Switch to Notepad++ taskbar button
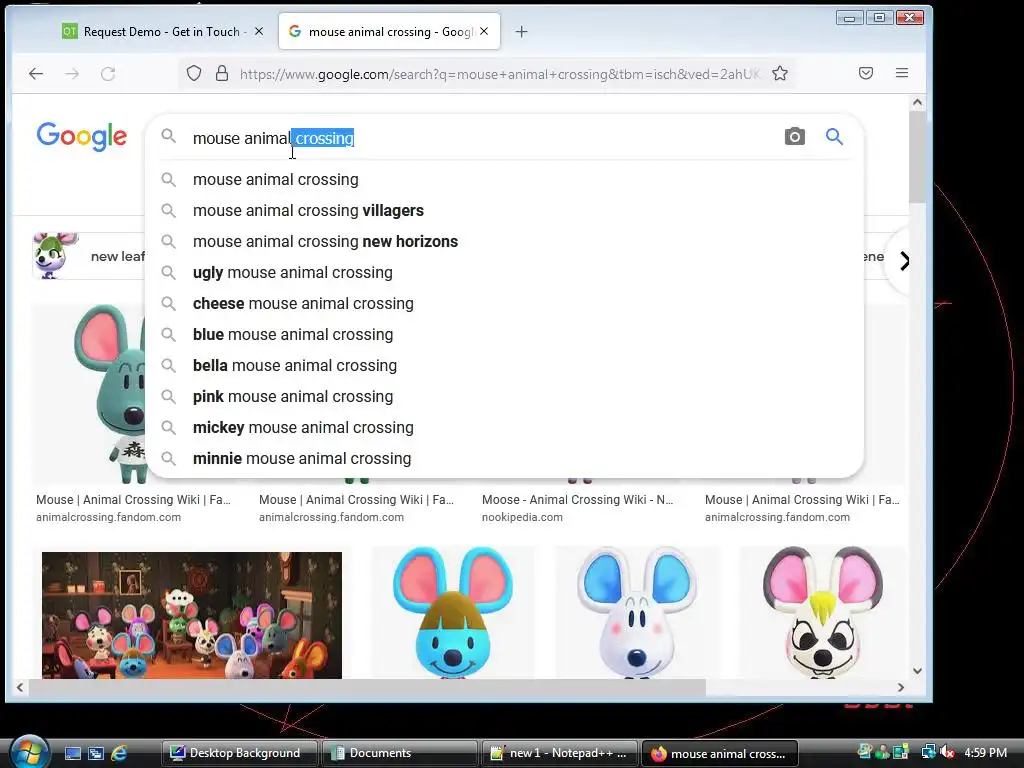This screenshot has height=768, width=1024. [x=559, y=753]
